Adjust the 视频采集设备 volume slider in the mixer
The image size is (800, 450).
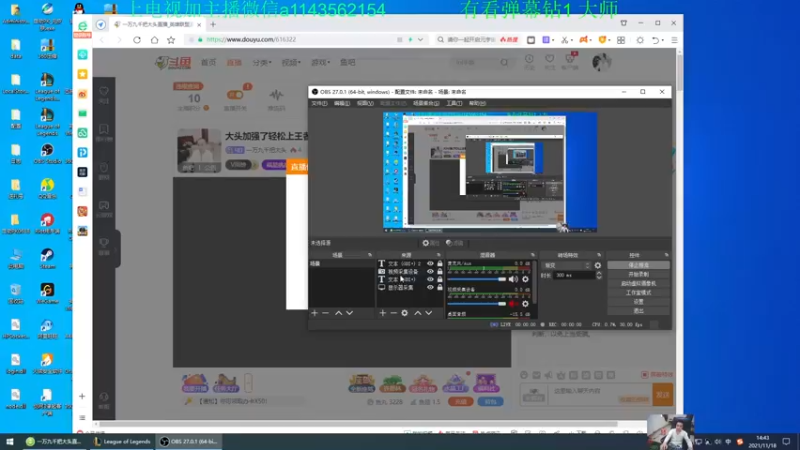point(477,304)
